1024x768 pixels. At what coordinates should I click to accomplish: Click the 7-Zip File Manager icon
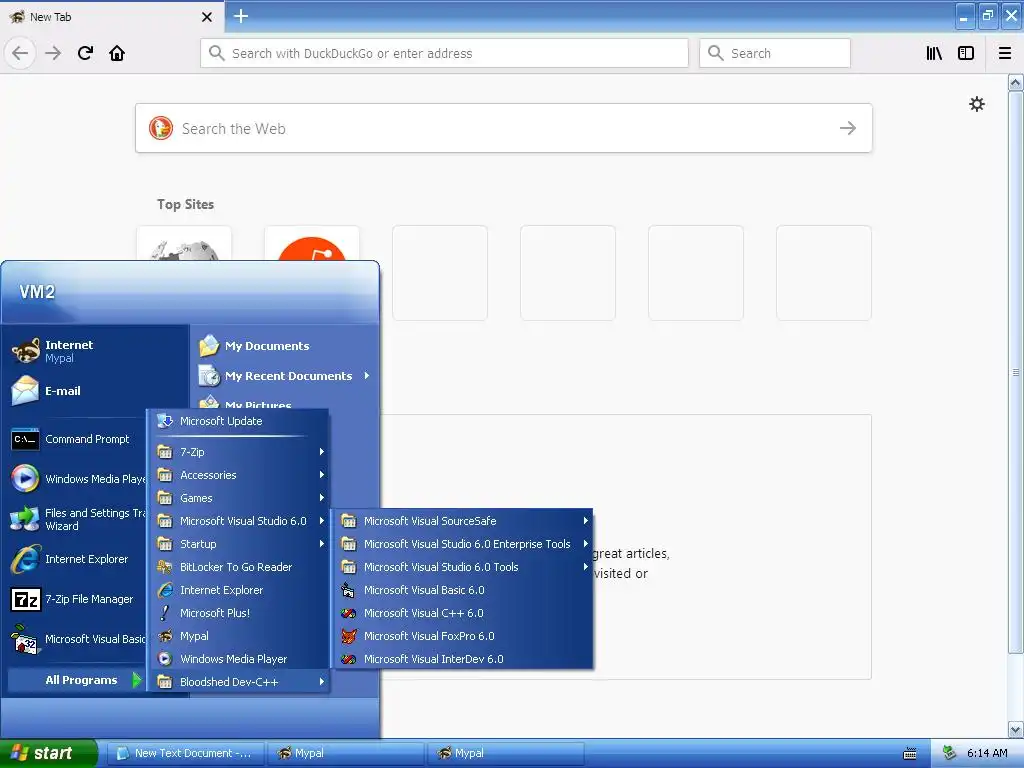click(x=25, y=599)
